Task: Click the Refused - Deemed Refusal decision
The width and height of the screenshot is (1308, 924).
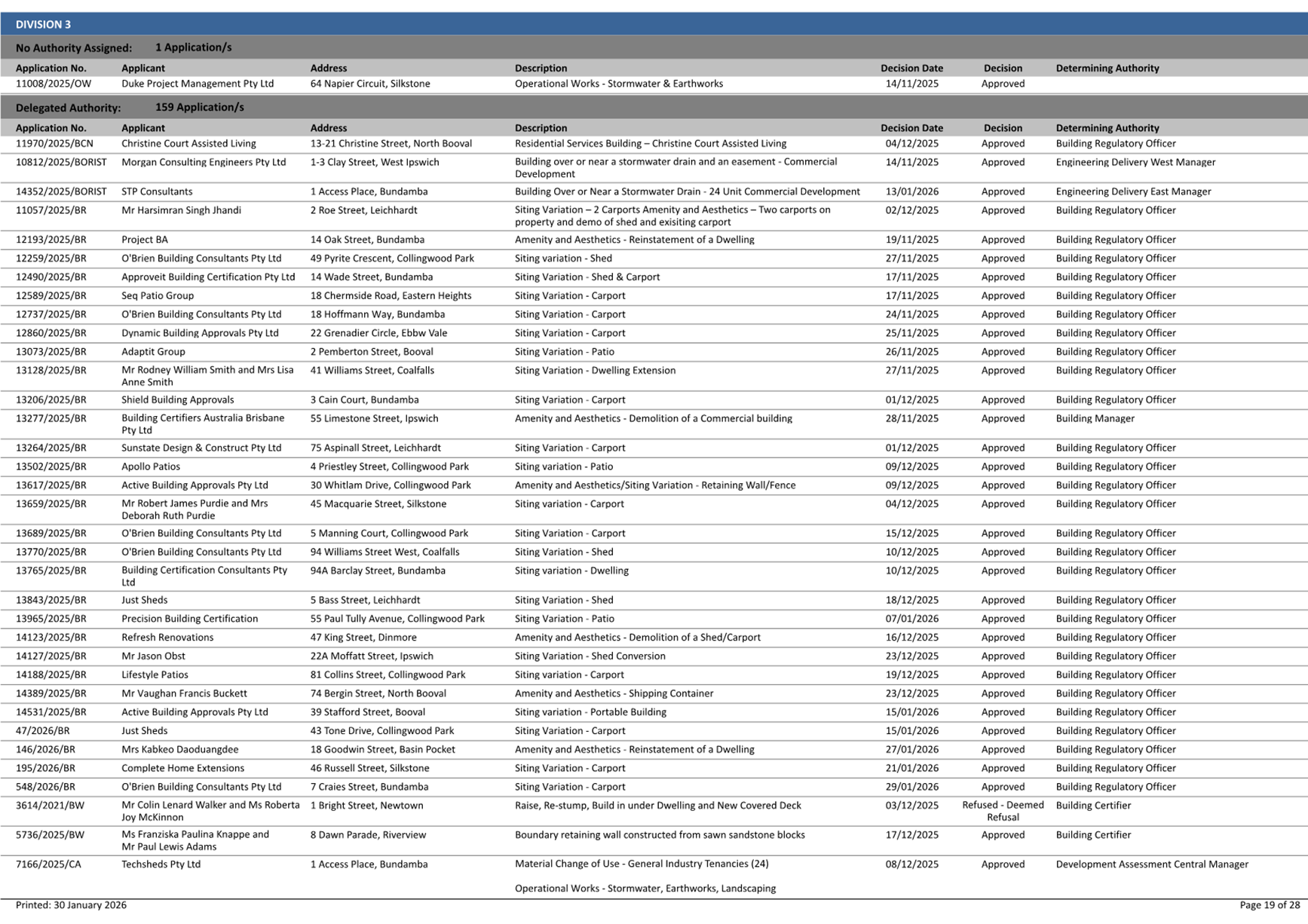Action: point(1002,811)
